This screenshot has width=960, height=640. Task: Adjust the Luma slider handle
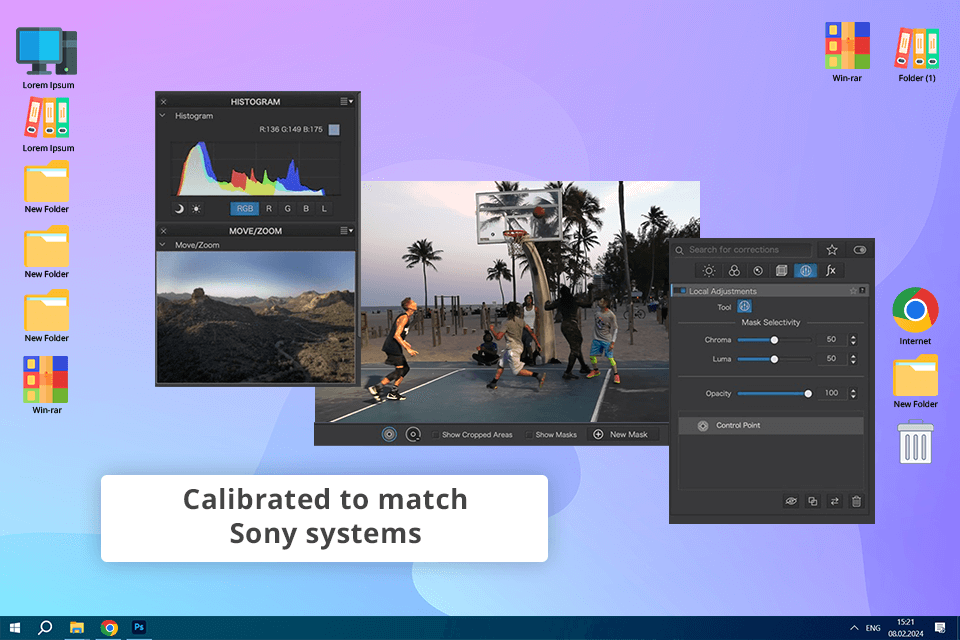(x=774, y=360)
